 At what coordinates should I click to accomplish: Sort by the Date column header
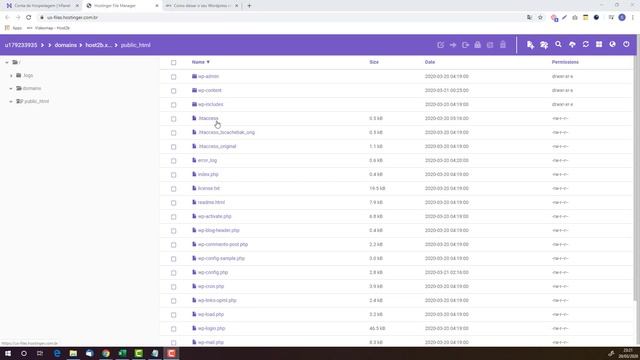point(430,62)
